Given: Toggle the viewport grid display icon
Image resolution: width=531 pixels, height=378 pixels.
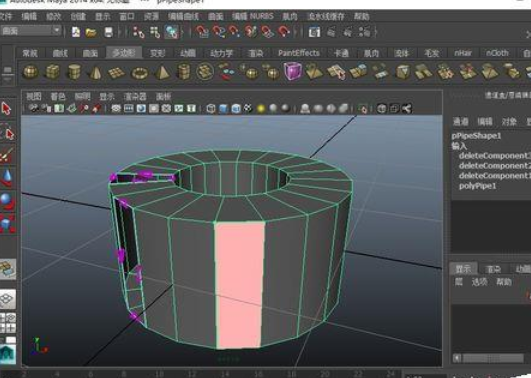Looking at the screenshot, I should pyautogui.click(x=116, y=108).
